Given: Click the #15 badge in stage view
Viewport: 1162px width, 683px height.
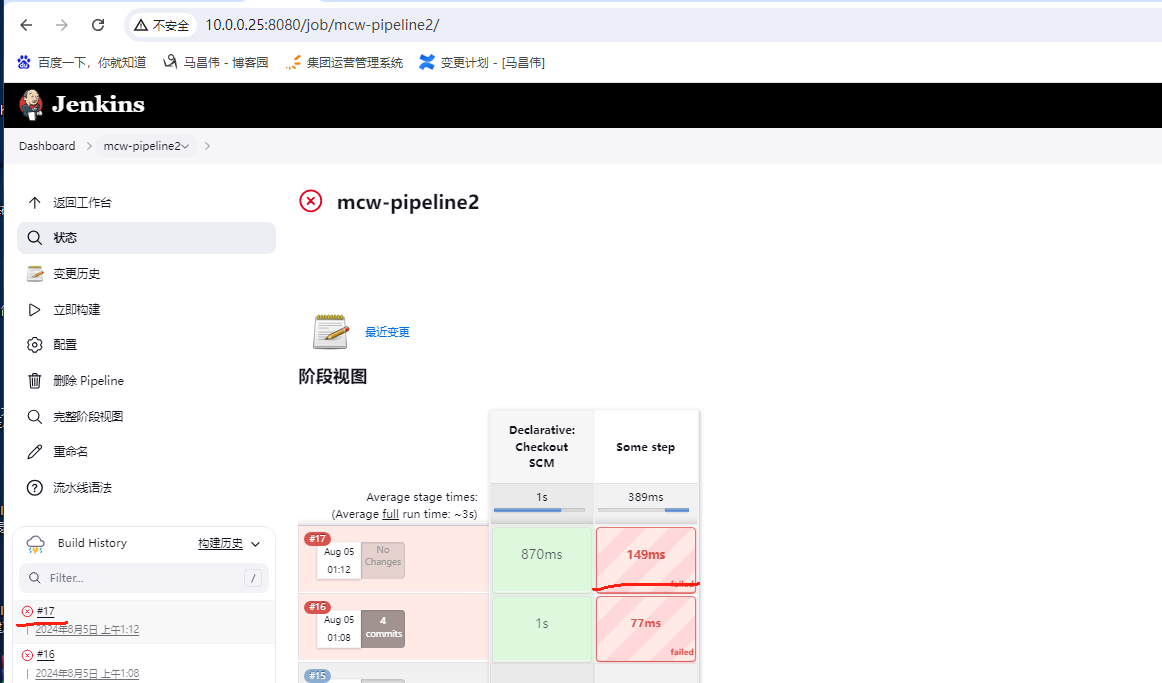Looking at the screenshot, I should click(x=317, y=676).
